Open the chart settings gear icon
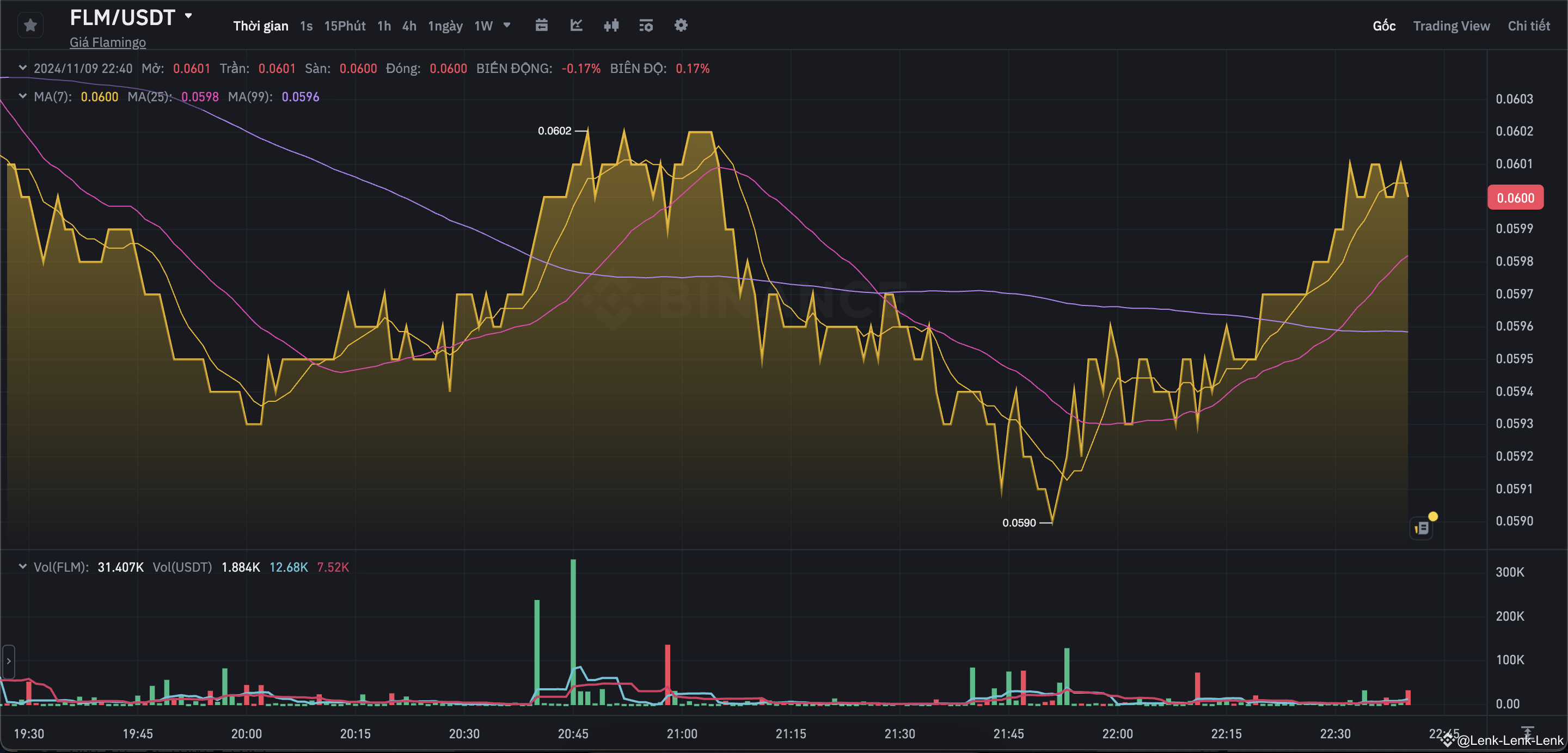Image resolution: width=1568 pixels, height=753 pixels. tap(681, 26)
